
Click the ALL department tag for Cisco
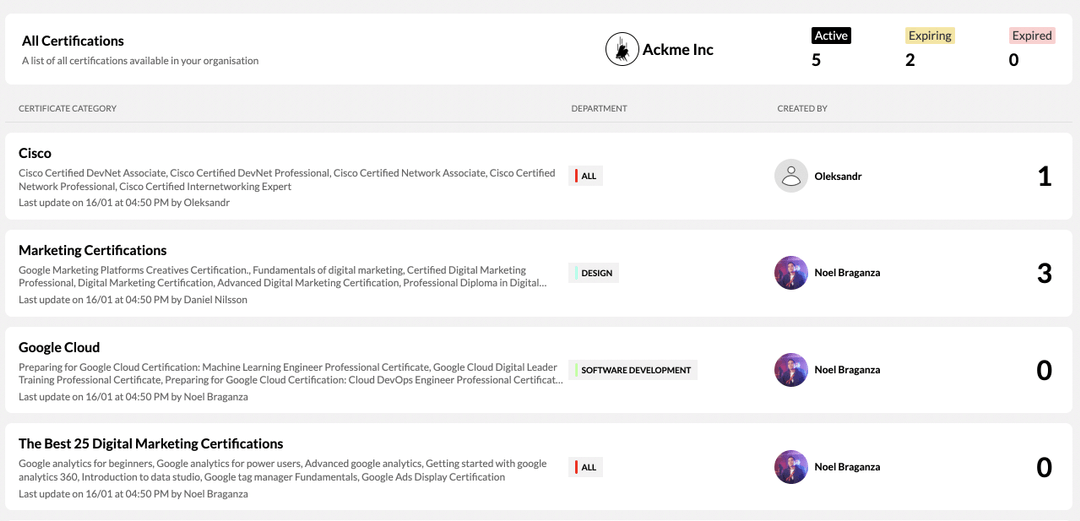(x=587, y=176)
